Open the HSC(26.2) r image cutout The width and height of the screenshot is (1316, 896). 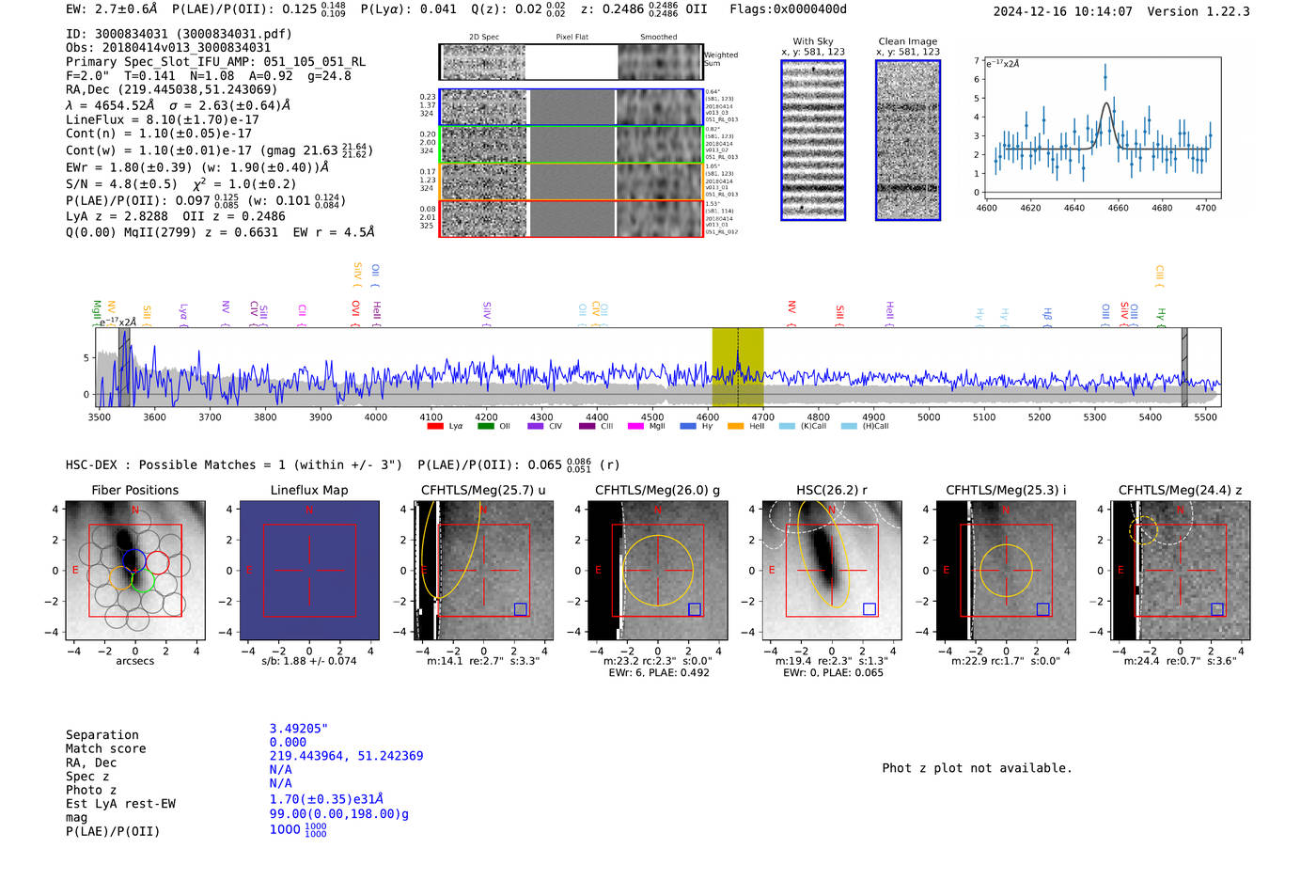point(831,571)
